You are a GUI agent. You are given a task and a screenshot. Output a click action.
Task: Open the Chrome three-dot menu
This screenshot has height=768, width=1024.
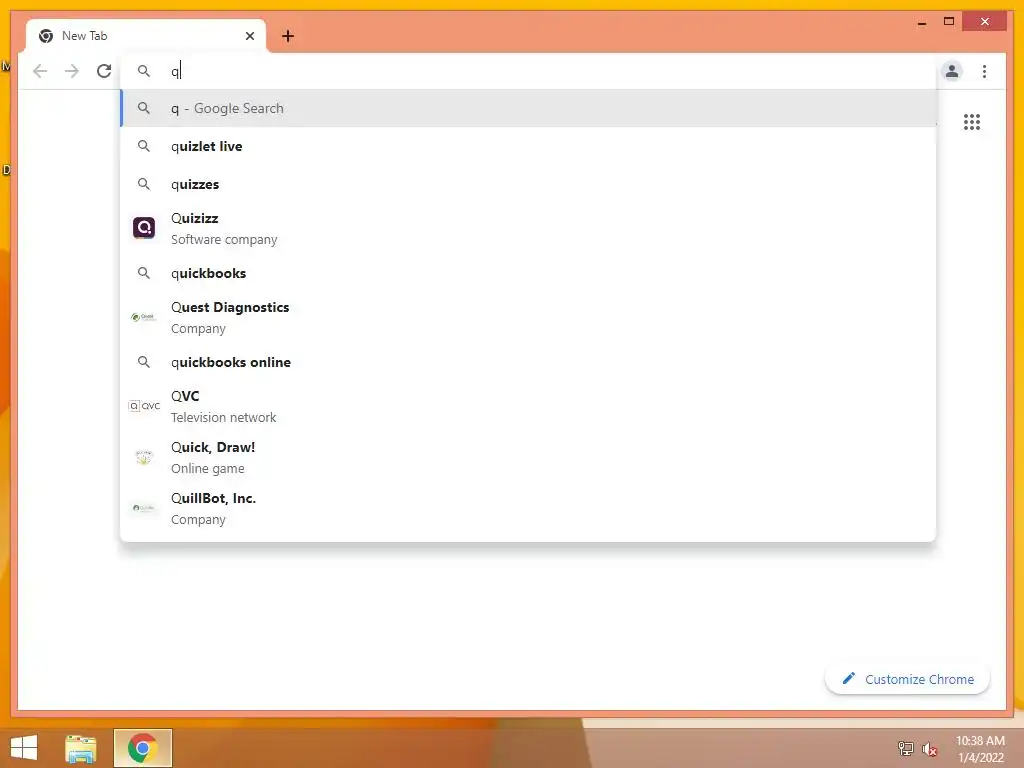tap(984, 71)
